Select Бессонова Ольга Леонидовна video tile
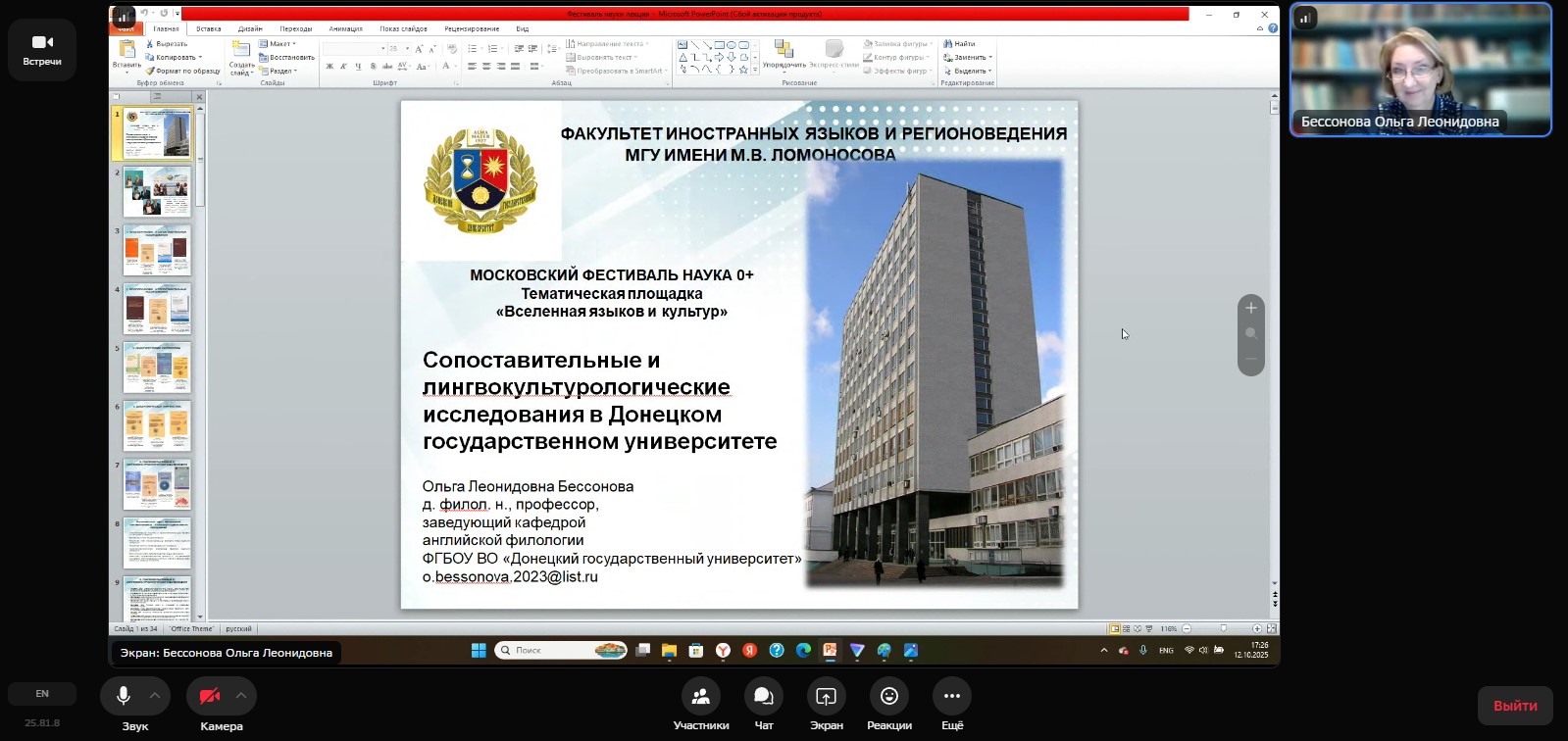Screen dimensions: 1568x741 tap(1421, 70)
